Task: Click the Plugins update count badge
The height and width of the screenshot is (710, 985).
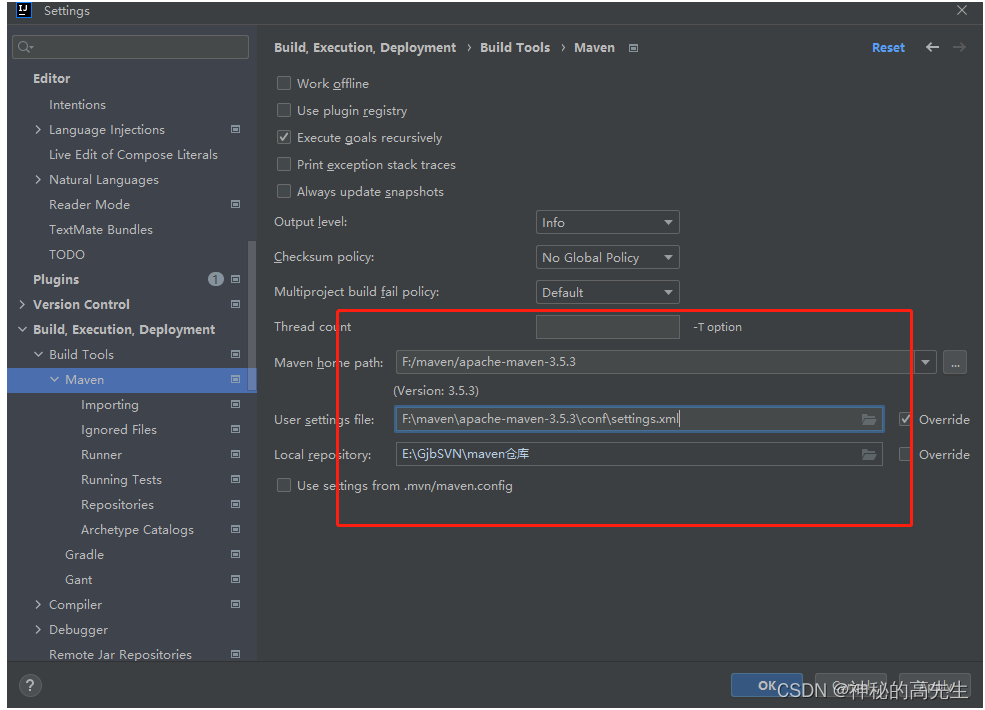Action: 215,279
